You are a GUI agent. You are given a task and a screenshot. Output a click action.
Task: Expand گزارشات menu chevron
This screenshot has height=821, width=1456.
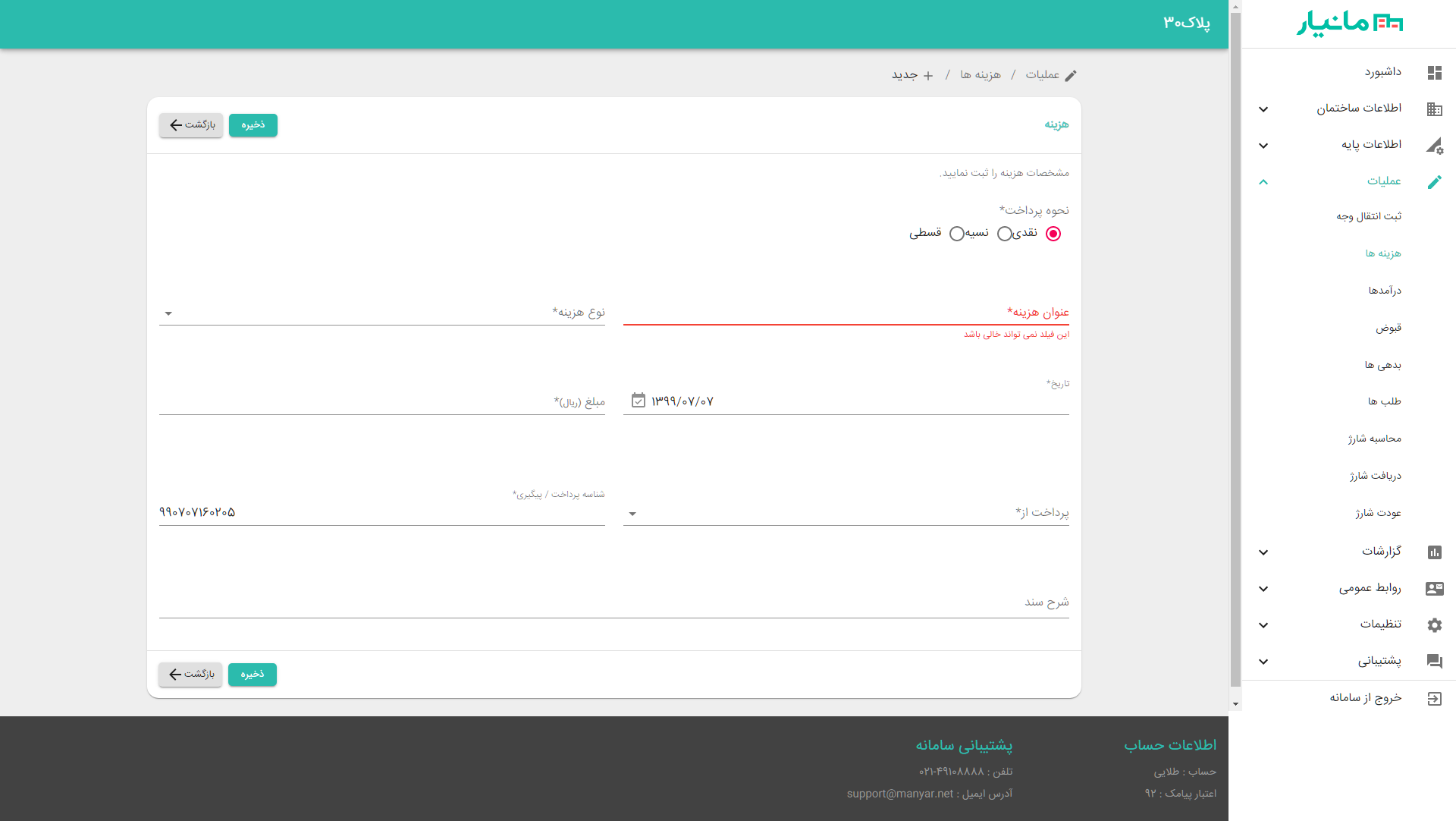pyautogui.click(x=1263, y=552)
